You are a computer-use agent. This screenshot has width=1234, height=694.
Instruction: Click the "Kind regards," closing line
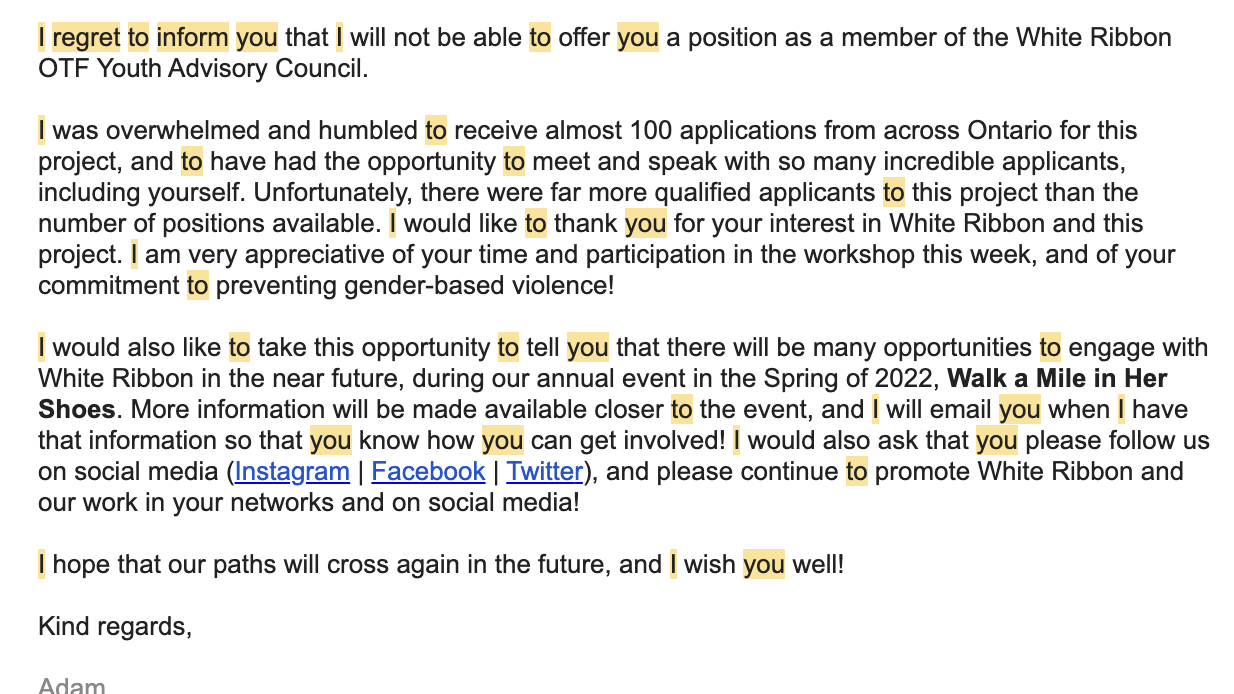tap(115, 627)
